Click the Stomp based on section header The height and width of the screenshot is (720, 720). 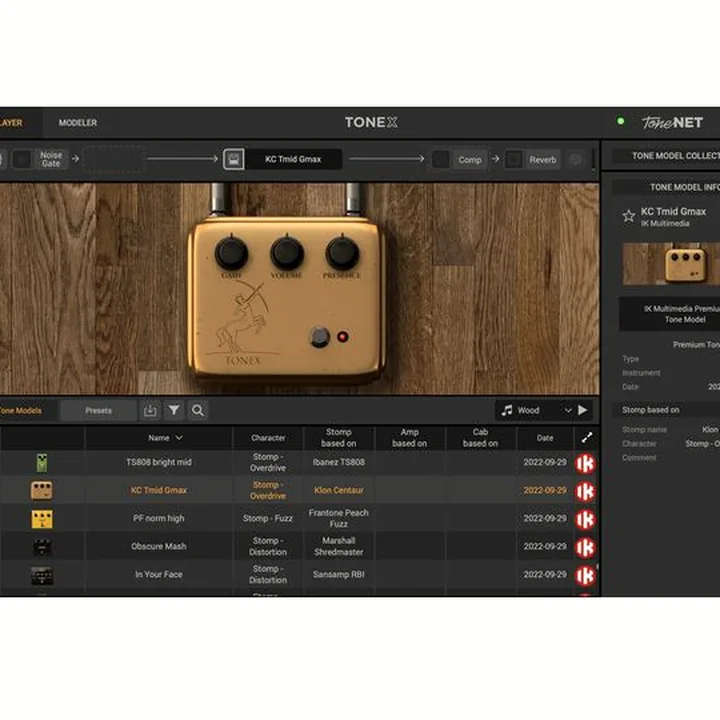tap(666, 410)
